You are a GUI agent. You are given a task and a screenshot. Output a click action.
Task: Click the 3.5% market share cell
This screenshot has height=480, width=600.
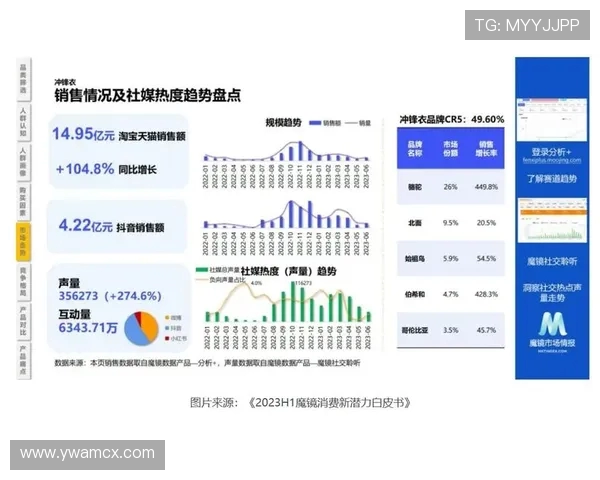pos(450,330)
